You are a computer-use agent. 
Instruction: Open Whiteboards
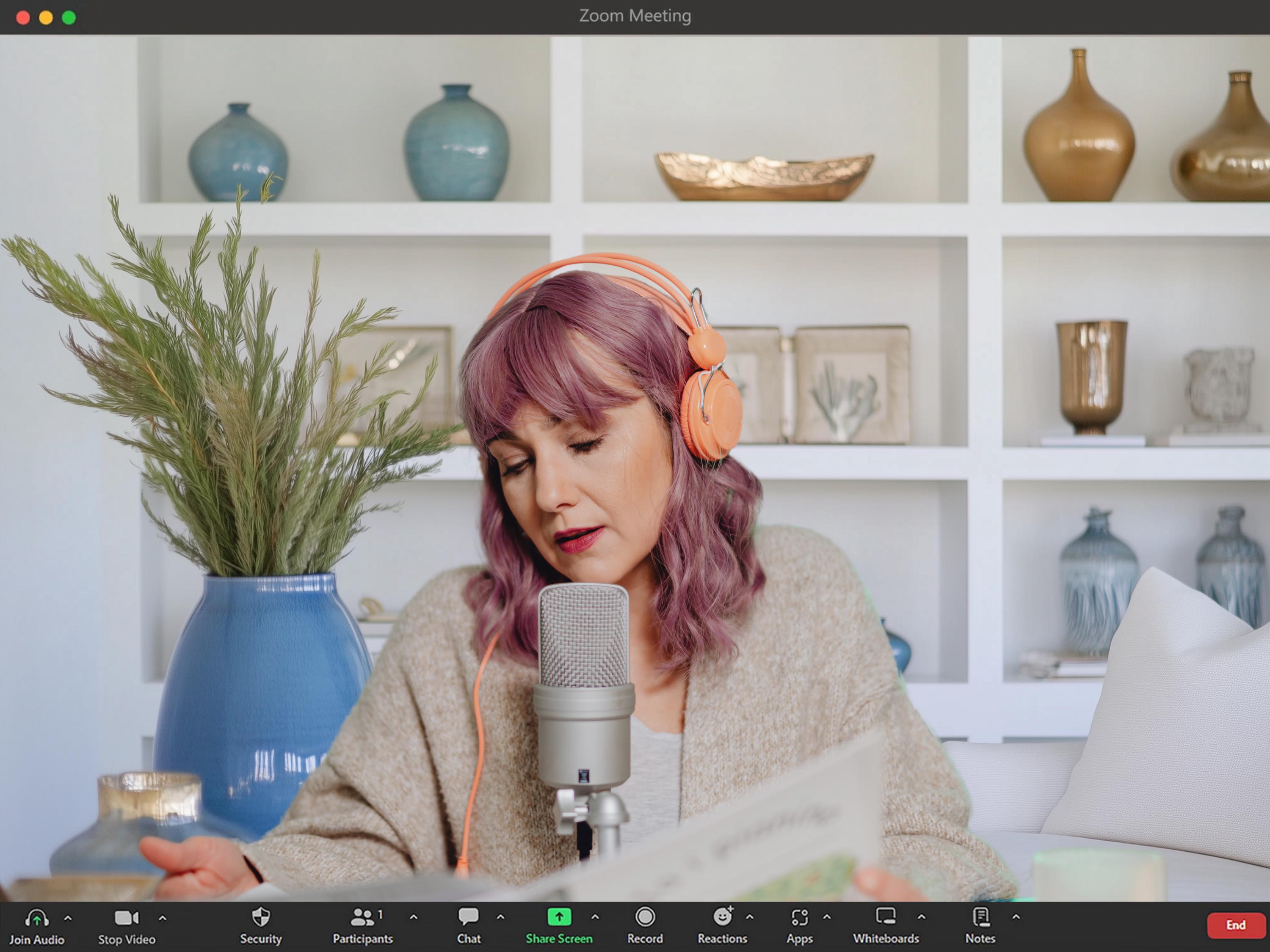tap(886, 927)
